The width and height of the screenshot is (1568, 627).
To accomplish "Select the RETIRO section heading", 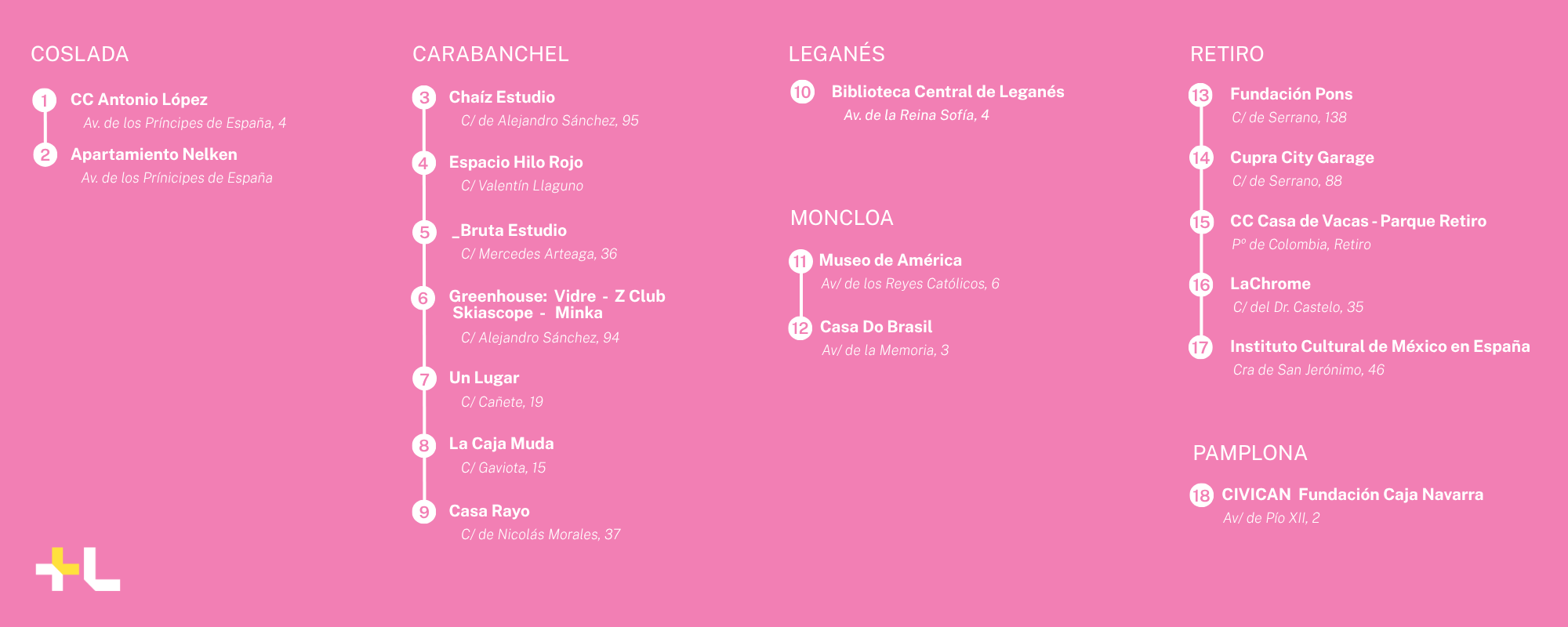I will coord(1227,54).
